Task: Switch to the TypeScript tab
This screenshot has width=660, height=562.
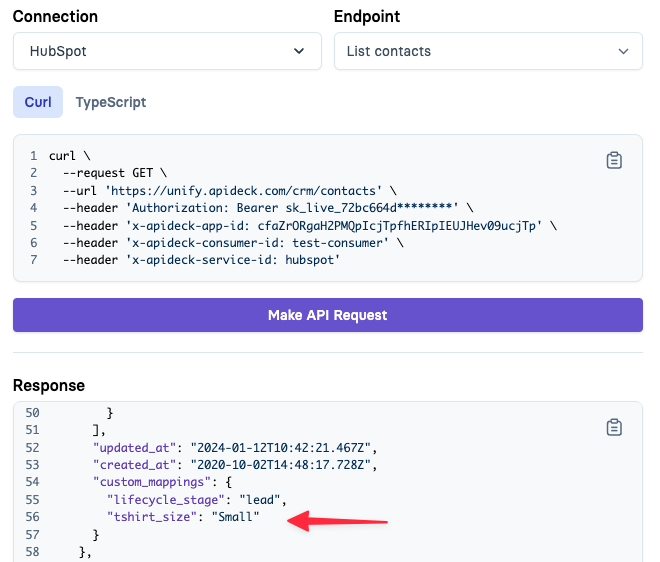Action: 111,102
